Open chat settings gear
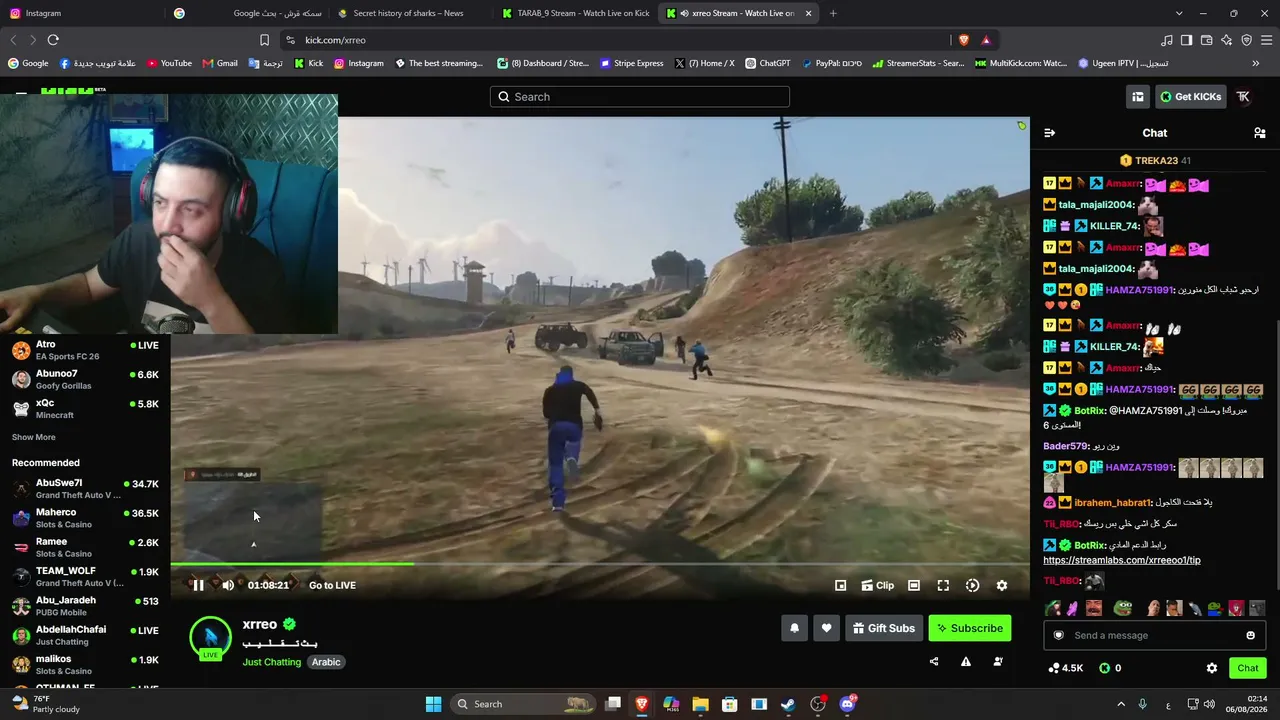The width and height of the screenshot is (1280, 720). [x=1212, y=668]
